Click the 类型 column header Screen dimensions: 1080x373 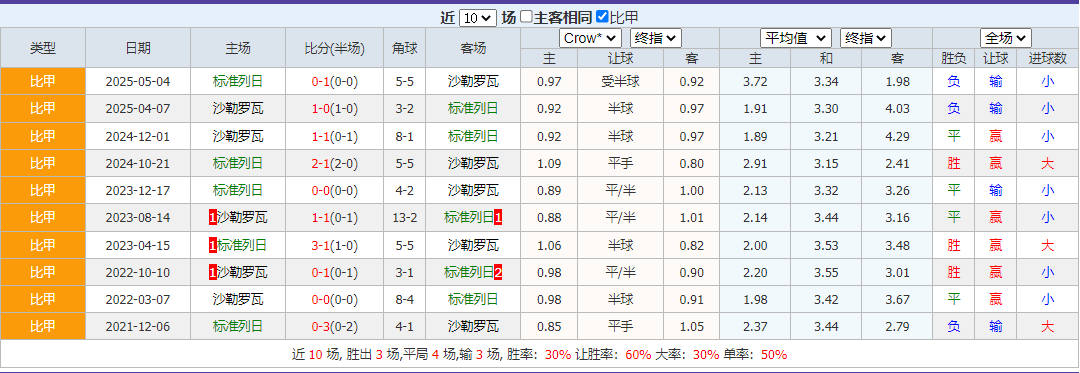[43, 47]
